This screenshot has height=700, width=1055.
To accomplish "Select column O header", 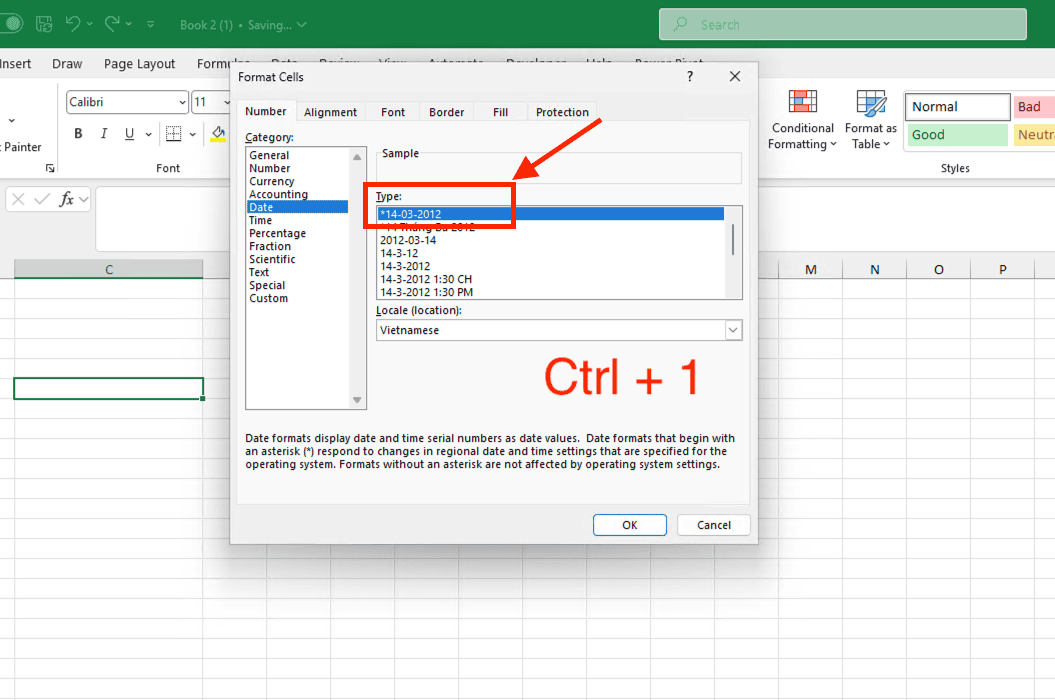I will 939,269.
